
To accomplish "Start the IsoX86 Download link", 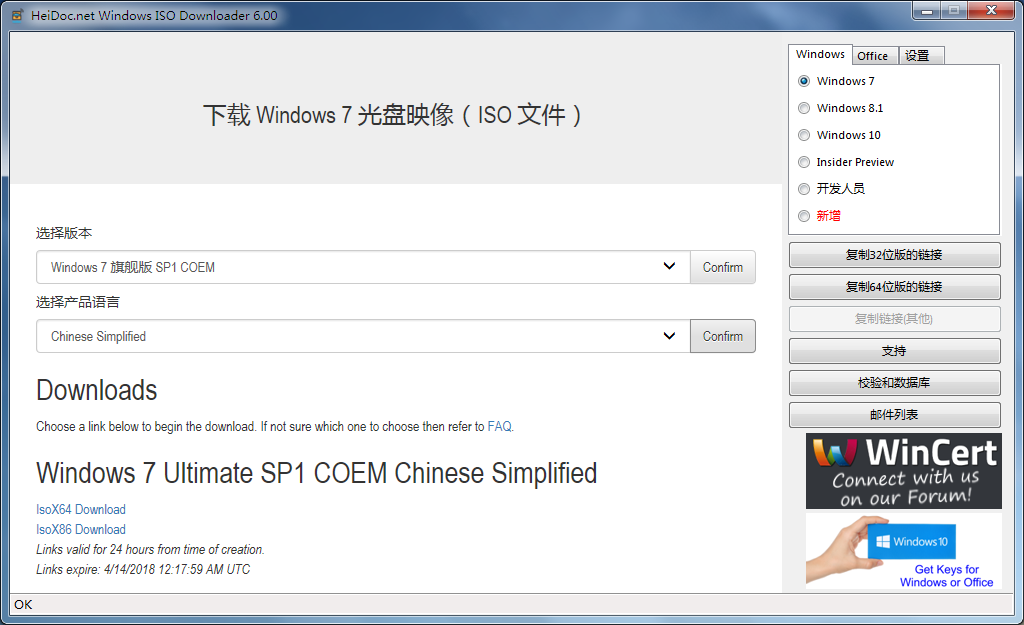I will [x=81, y=530].
